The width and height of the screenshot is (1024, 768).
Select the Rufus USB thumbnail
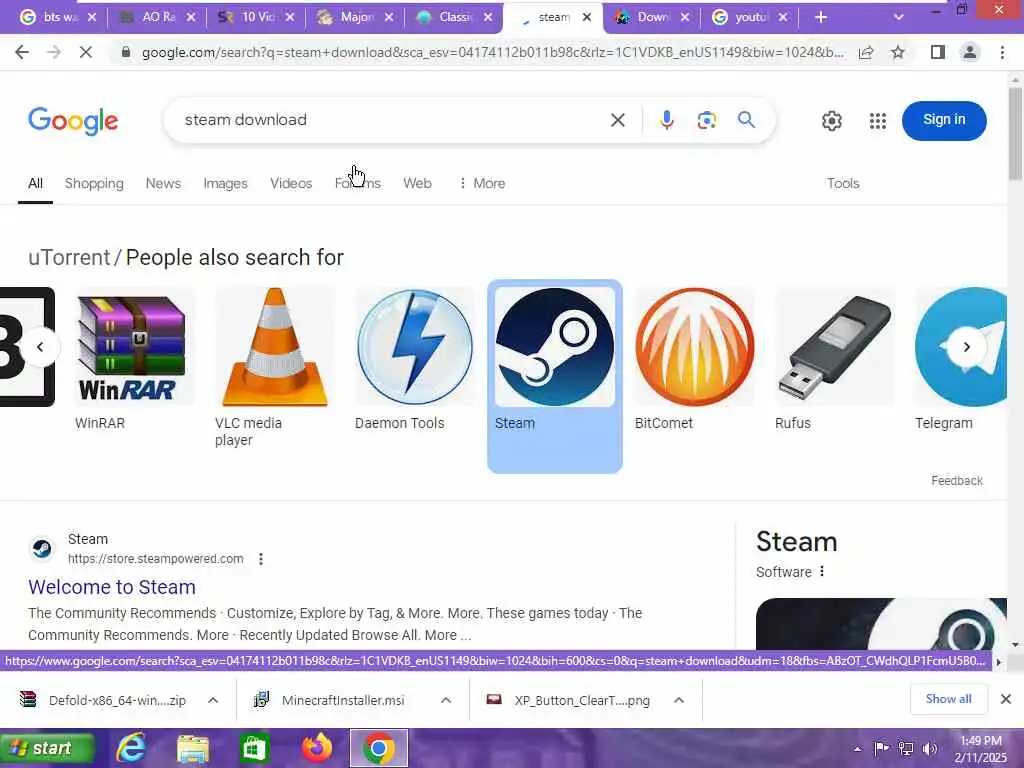[x=835, y=347]
